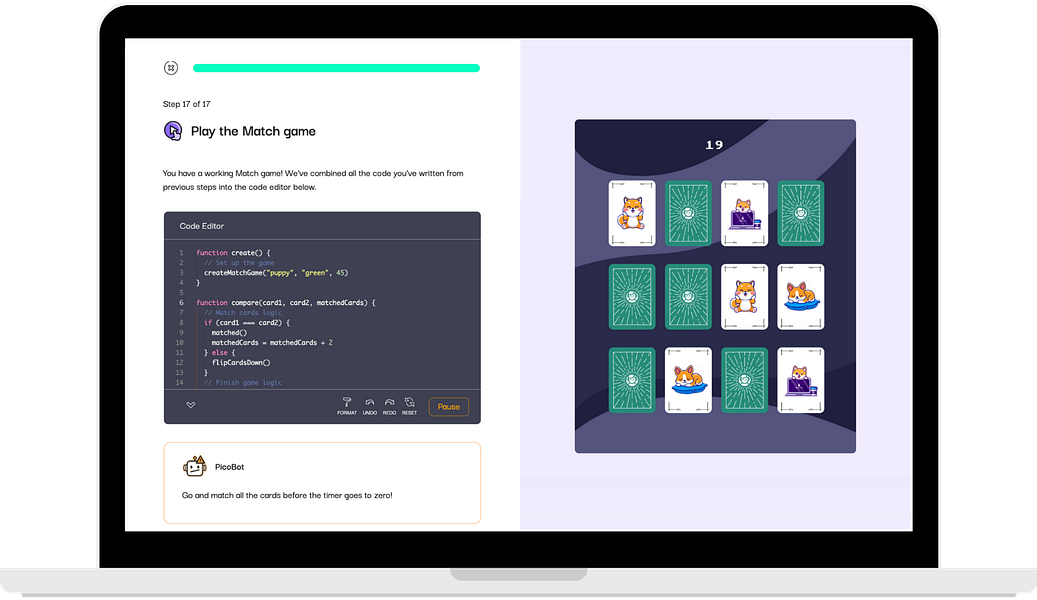Undo the last code change
This screenshot has width=1037, height=600.
tap(370, 405)
